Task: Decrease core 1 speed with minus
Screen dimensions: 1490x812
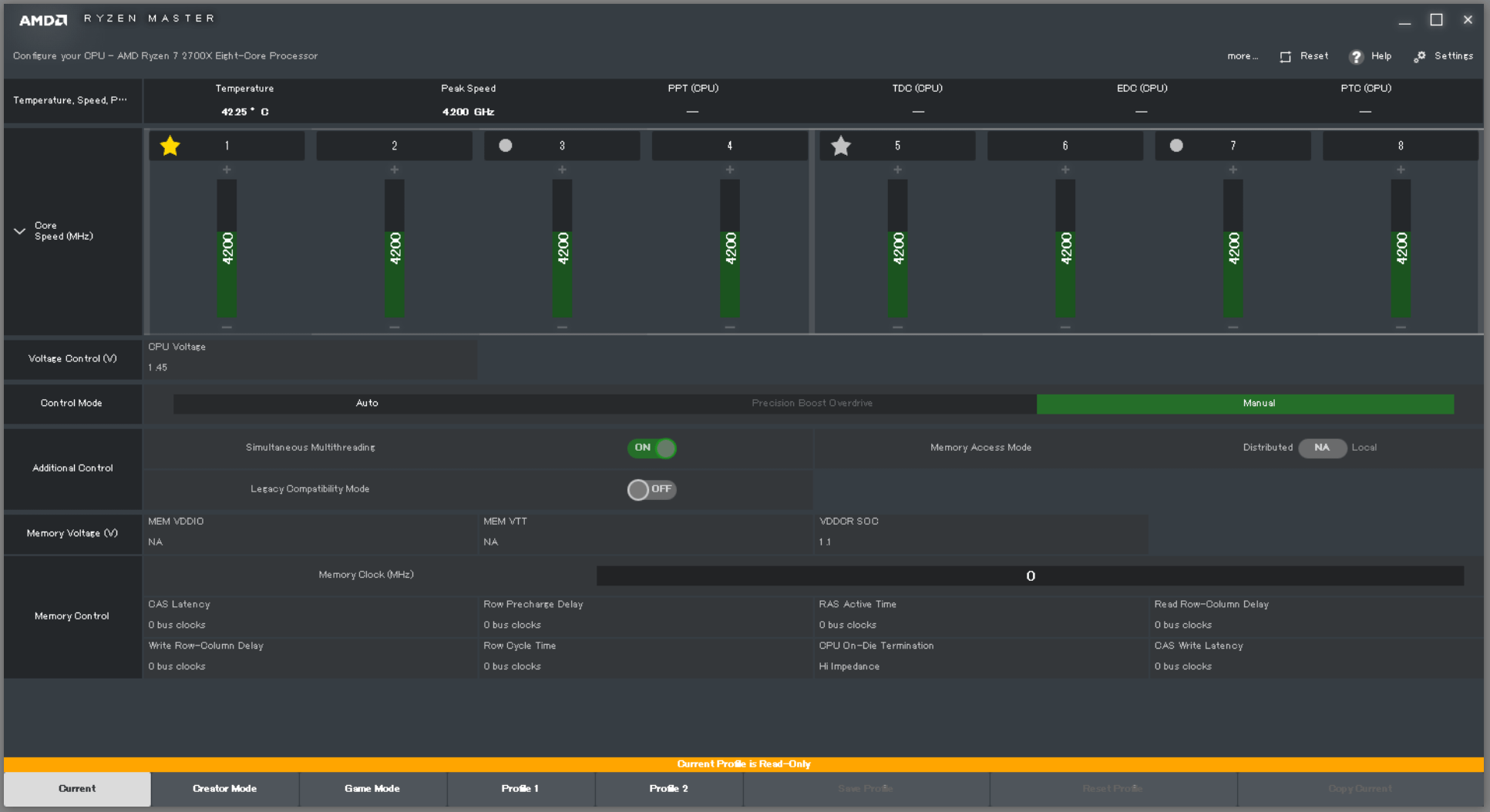Action: coord(227,327)
